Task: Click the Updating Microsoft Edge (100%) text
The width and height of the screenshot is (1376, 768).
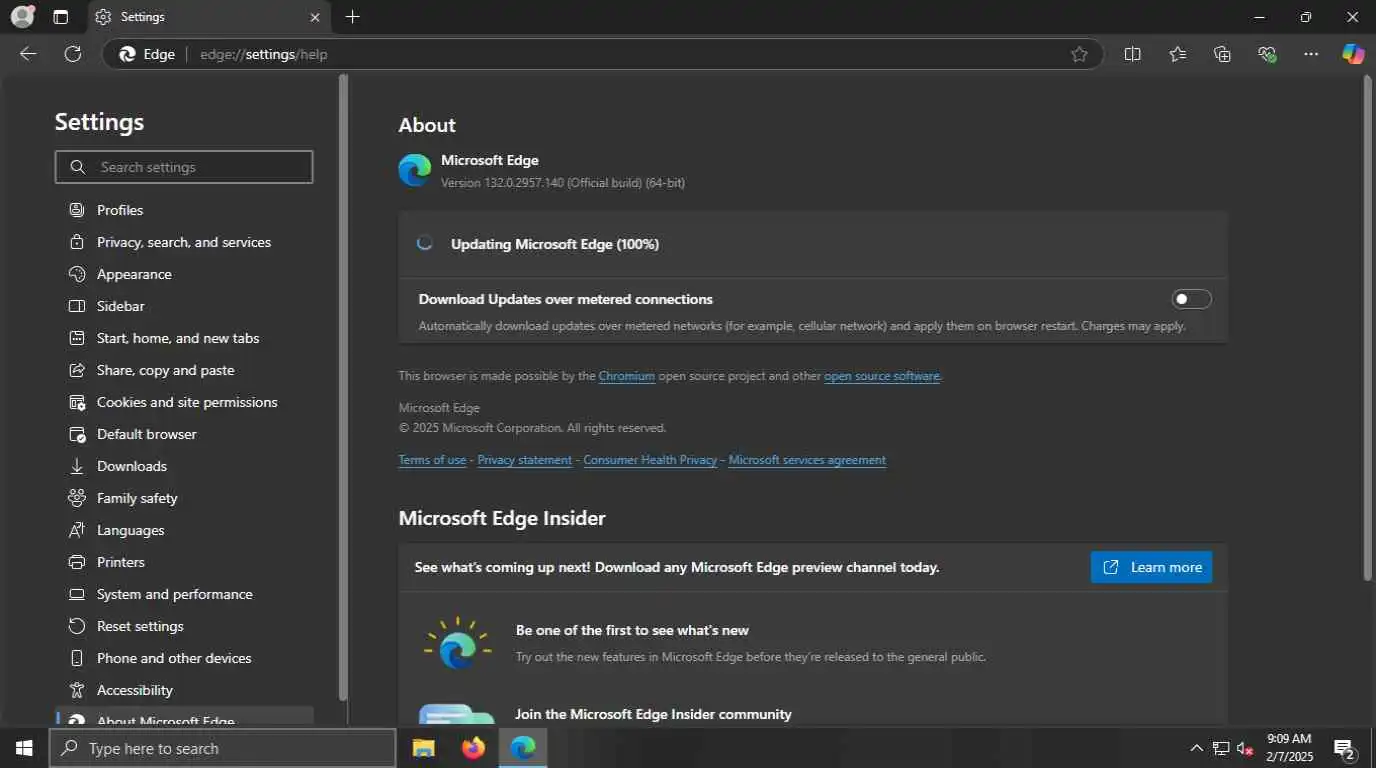Action: (x=555, y=244)
